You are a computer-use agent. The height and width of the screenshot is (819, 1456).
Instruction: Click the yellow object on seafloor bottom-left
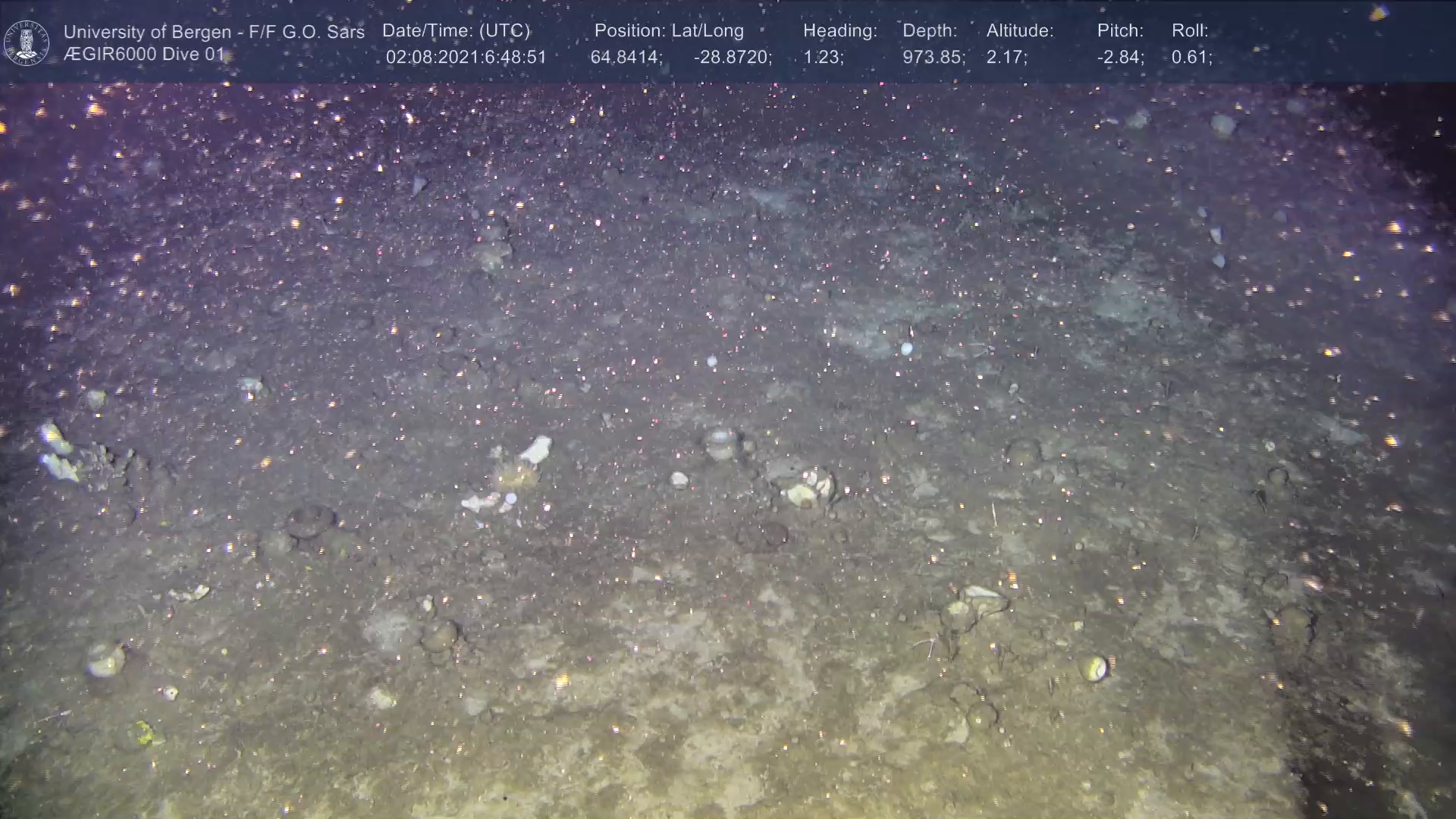(143, 733)
